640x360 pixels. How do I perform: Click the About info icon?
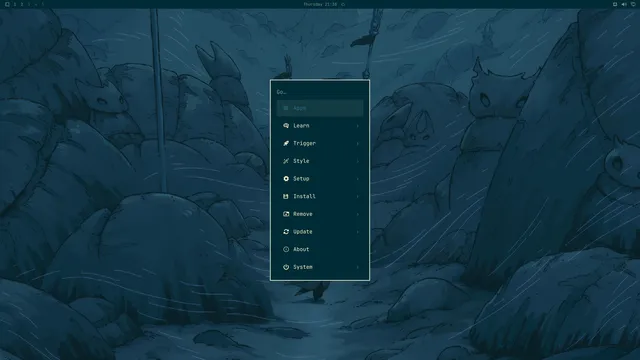[286, 249]
